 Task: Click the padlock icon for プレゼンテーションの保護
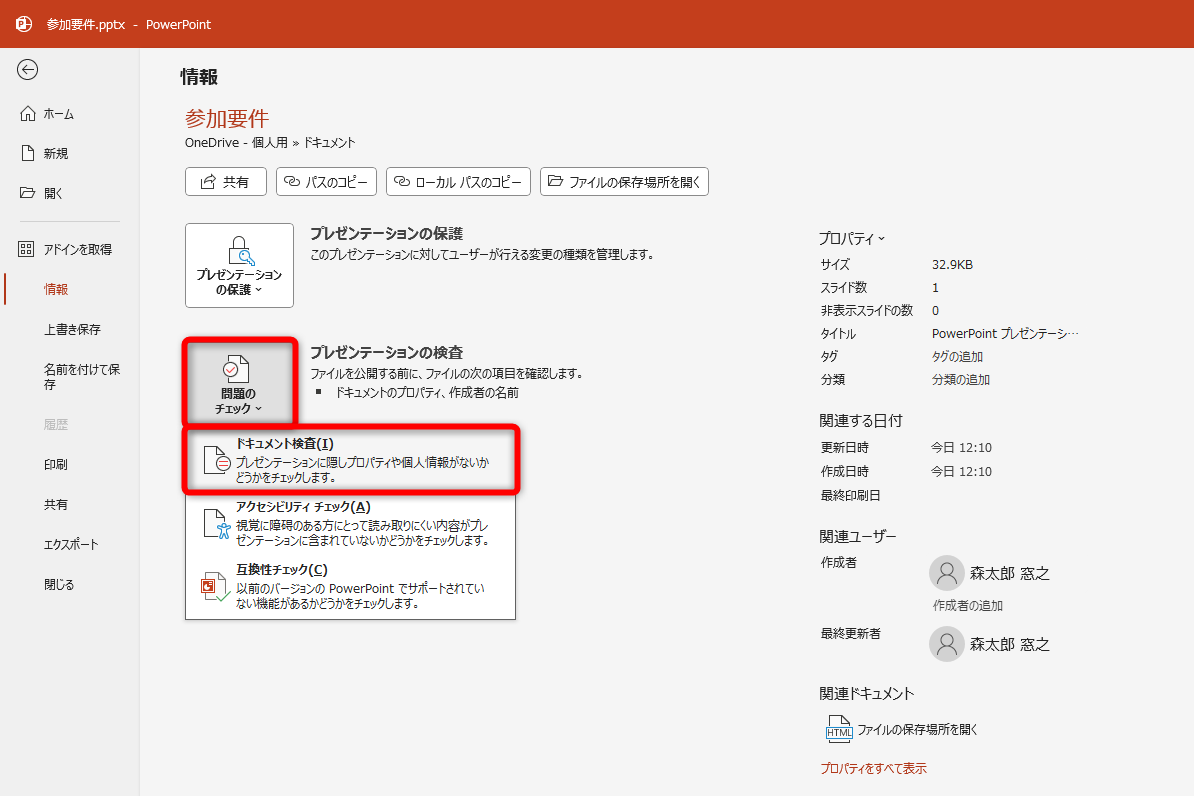tap(239, 250)
